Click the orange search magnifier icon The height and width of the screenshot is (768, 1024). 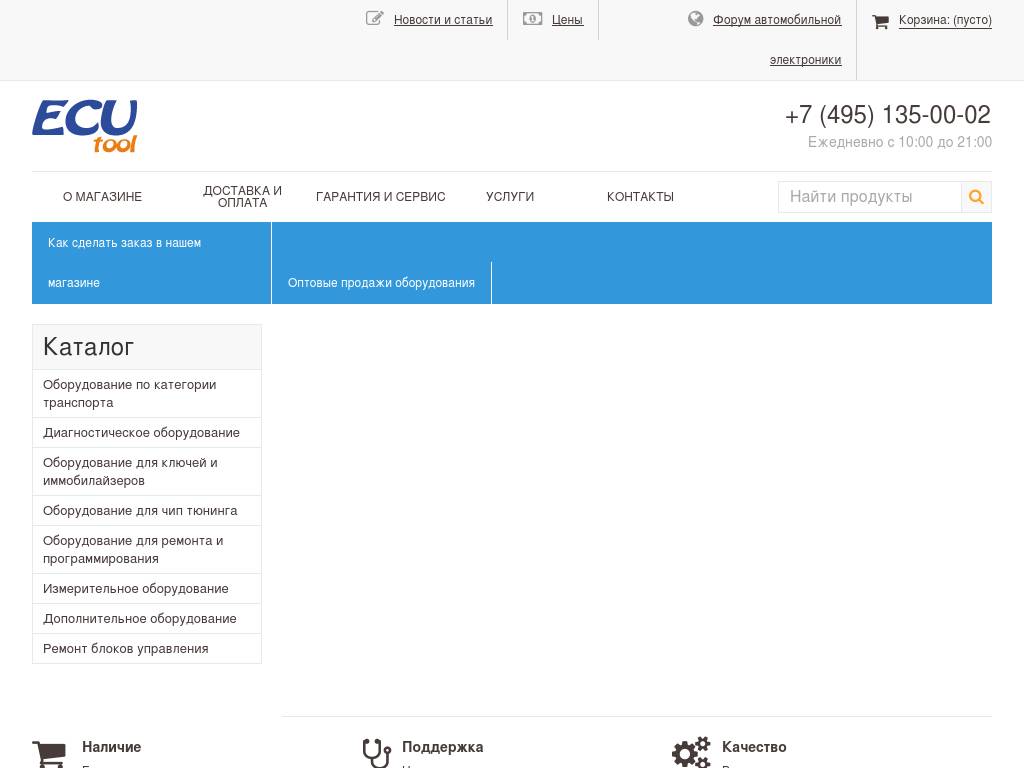pos(976,197)
